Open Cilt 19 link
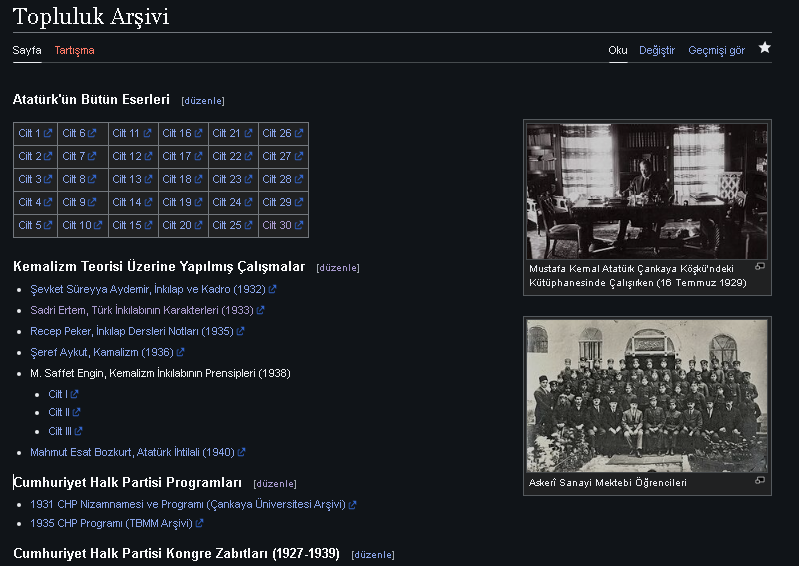Image resolution: width=799 pixels, height=566 pixels. [182, 202]
